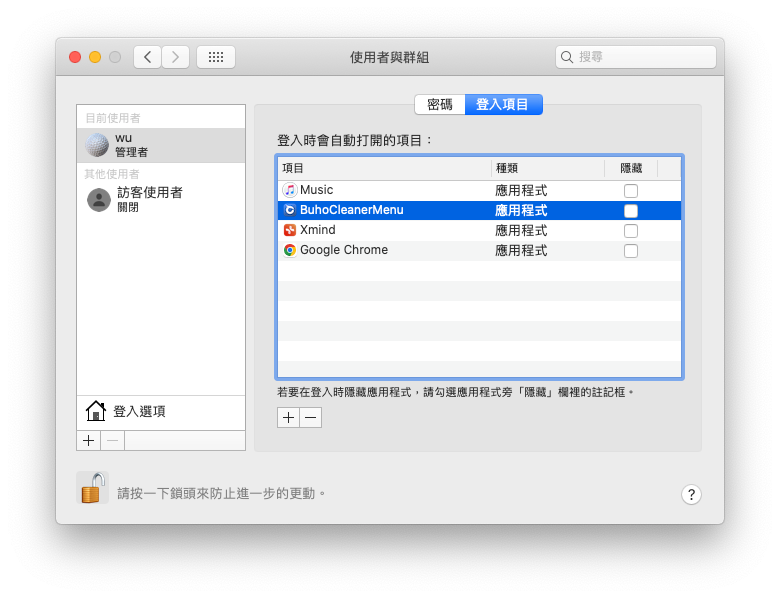
Task: Click the forward navigation arrow
Action: (175, 57)
